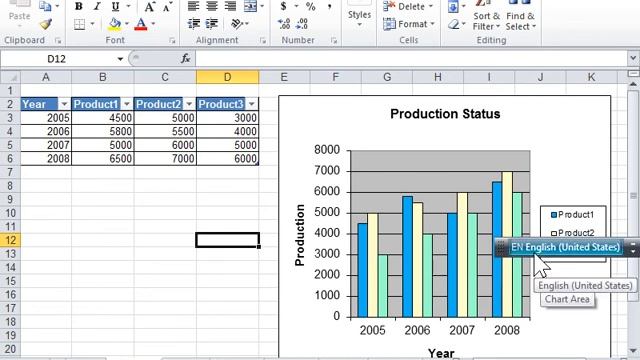The width and height of the screenshot is (640, 360).
Task: Select column B header
Action: point(103,77)
